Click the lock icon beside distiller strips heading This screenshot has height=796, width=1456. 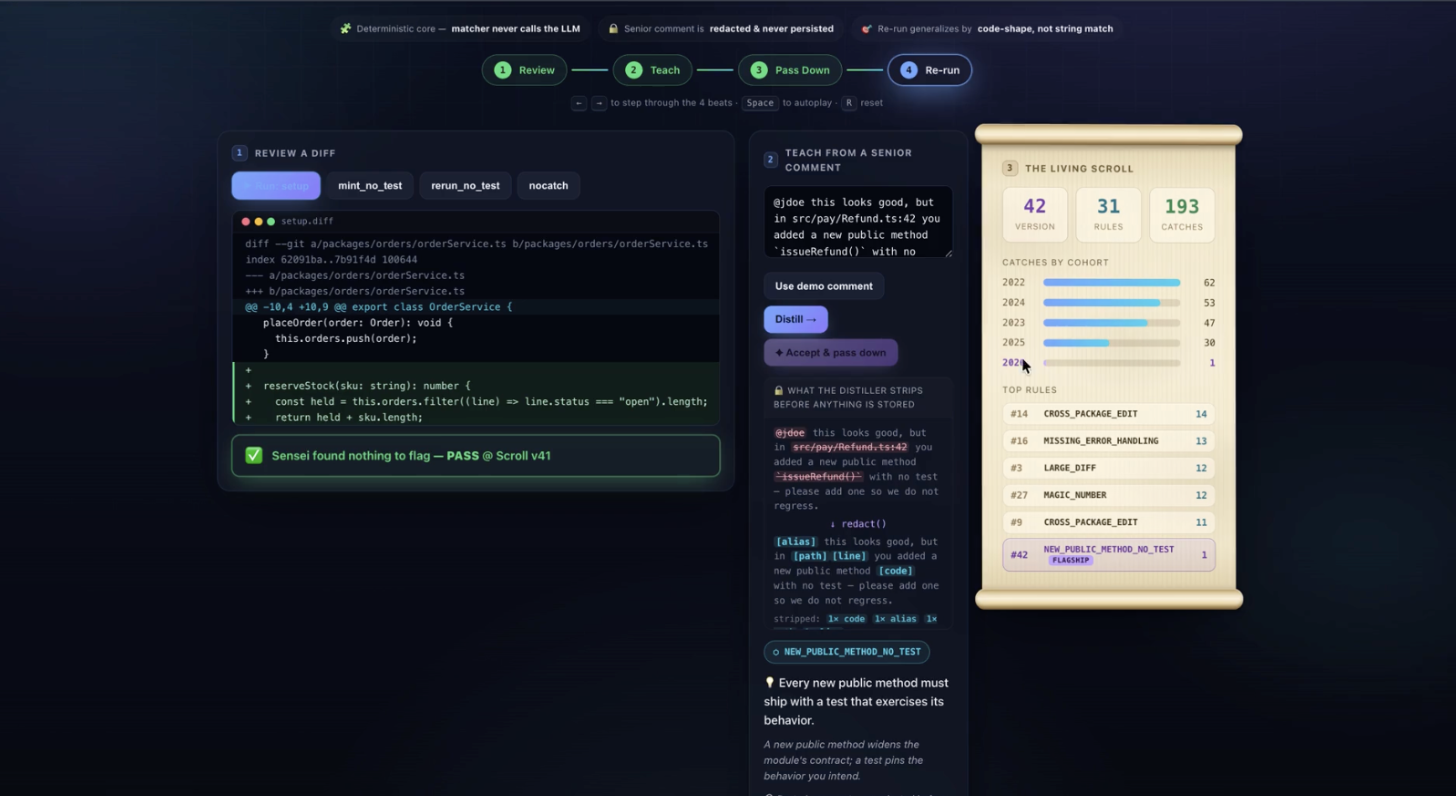pyautogui.click(x=779, y=391)
